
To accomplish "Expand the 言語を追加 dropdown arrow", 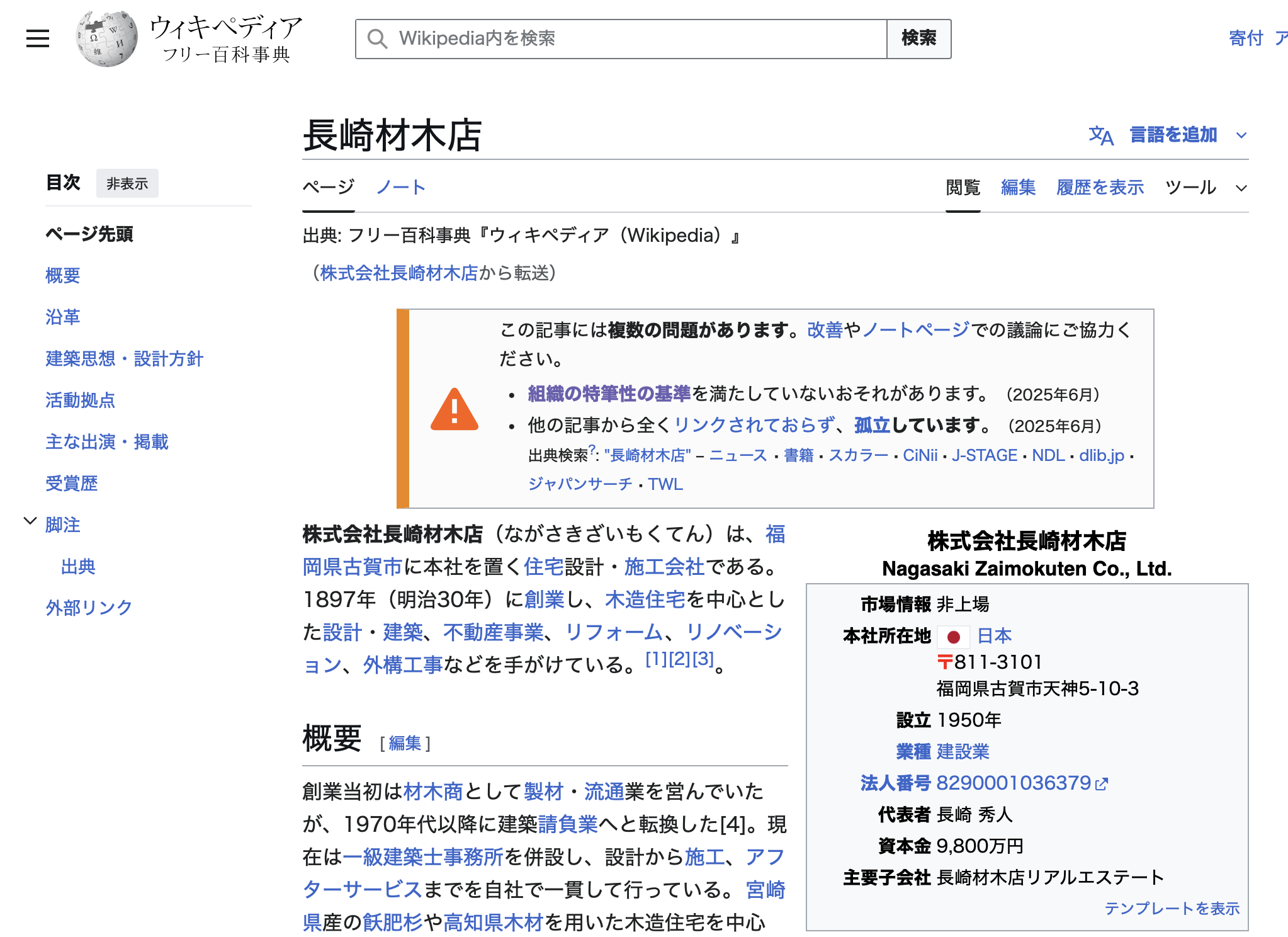I will pos(1241,135).
